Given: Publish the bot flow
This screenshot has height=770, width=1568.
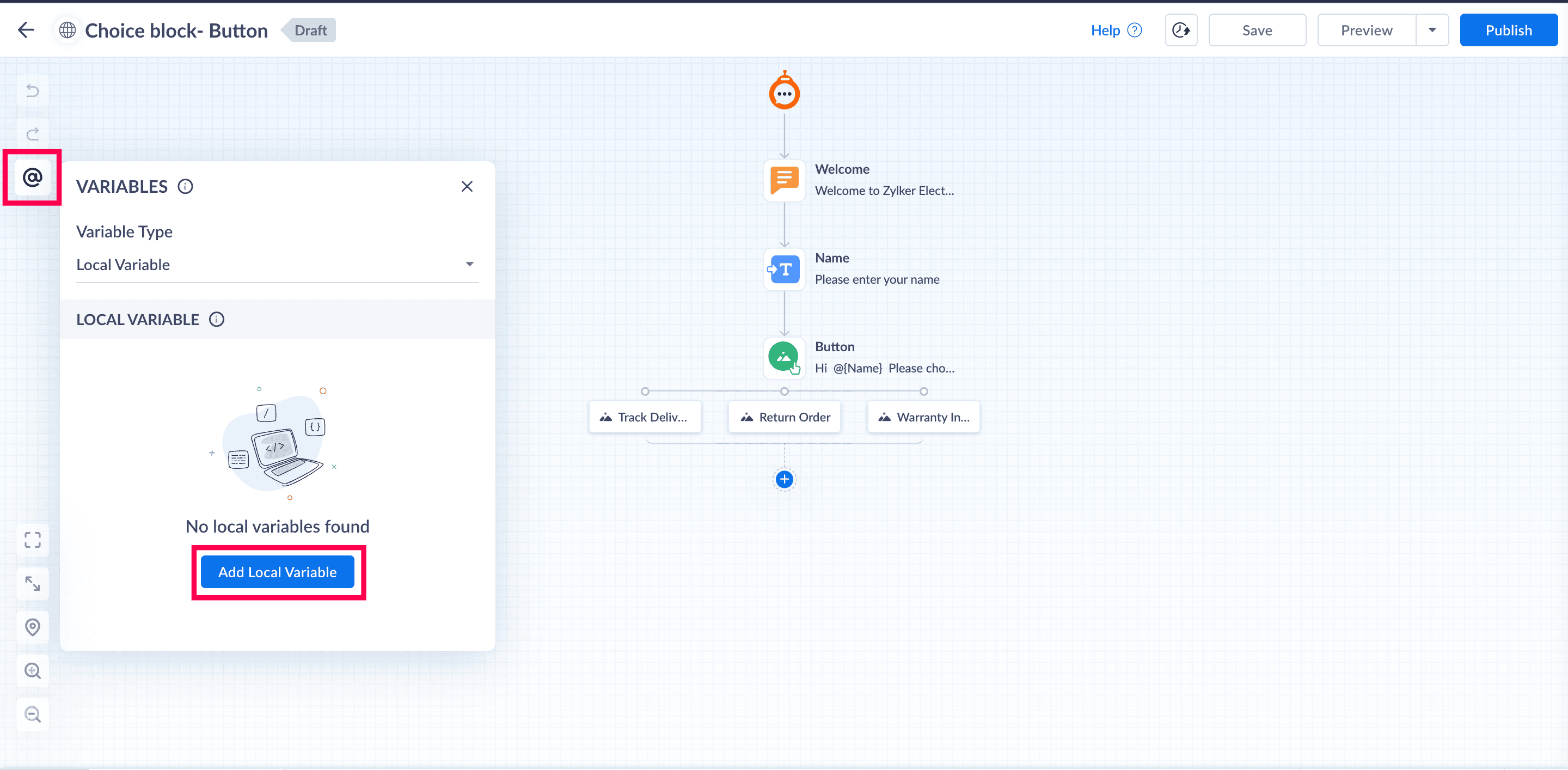Looking at the screenshot, I should pos(1508,30).
